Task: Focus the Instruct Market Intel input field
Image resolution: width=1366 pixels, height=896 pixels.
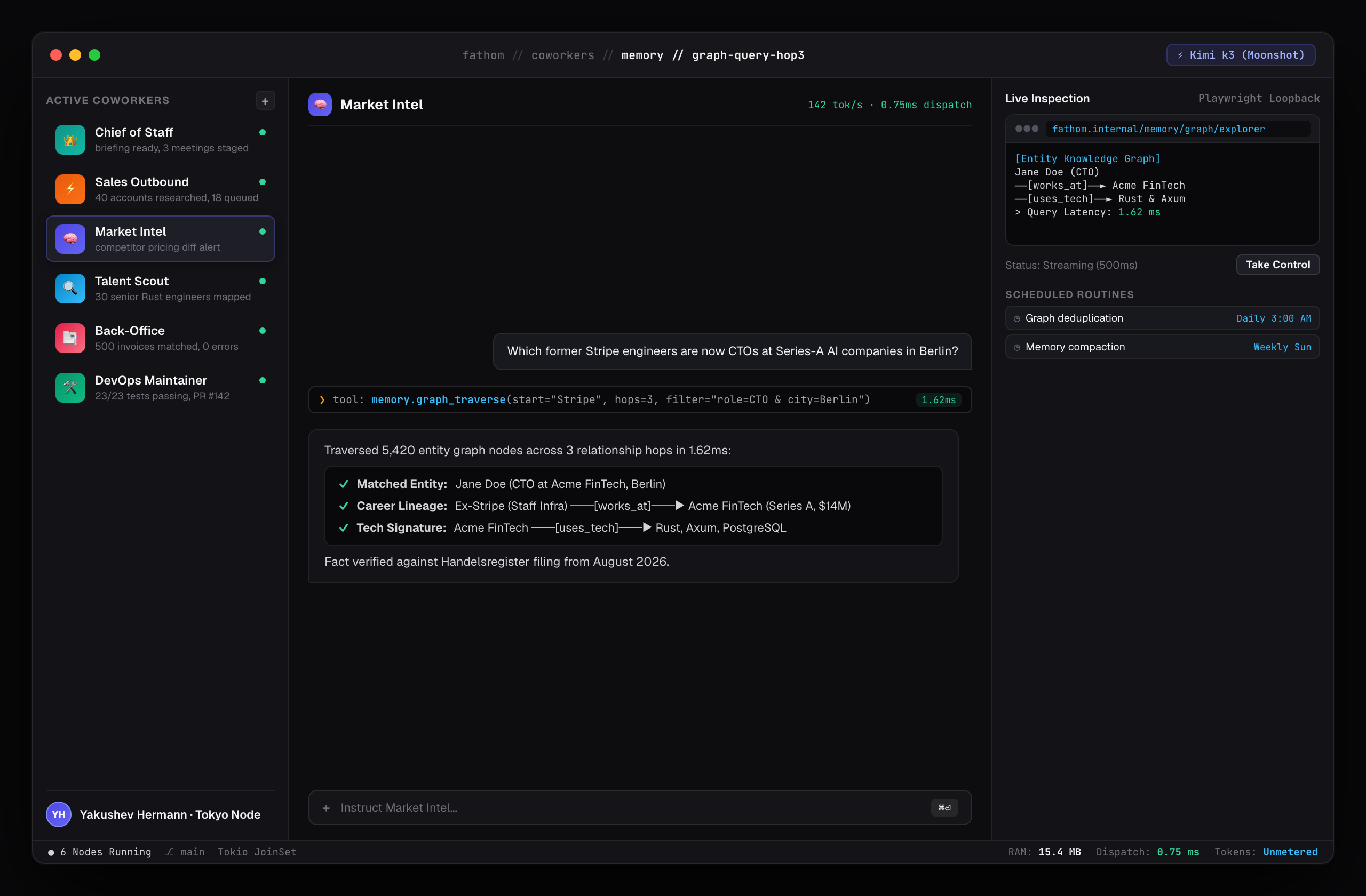Action: 640,807
